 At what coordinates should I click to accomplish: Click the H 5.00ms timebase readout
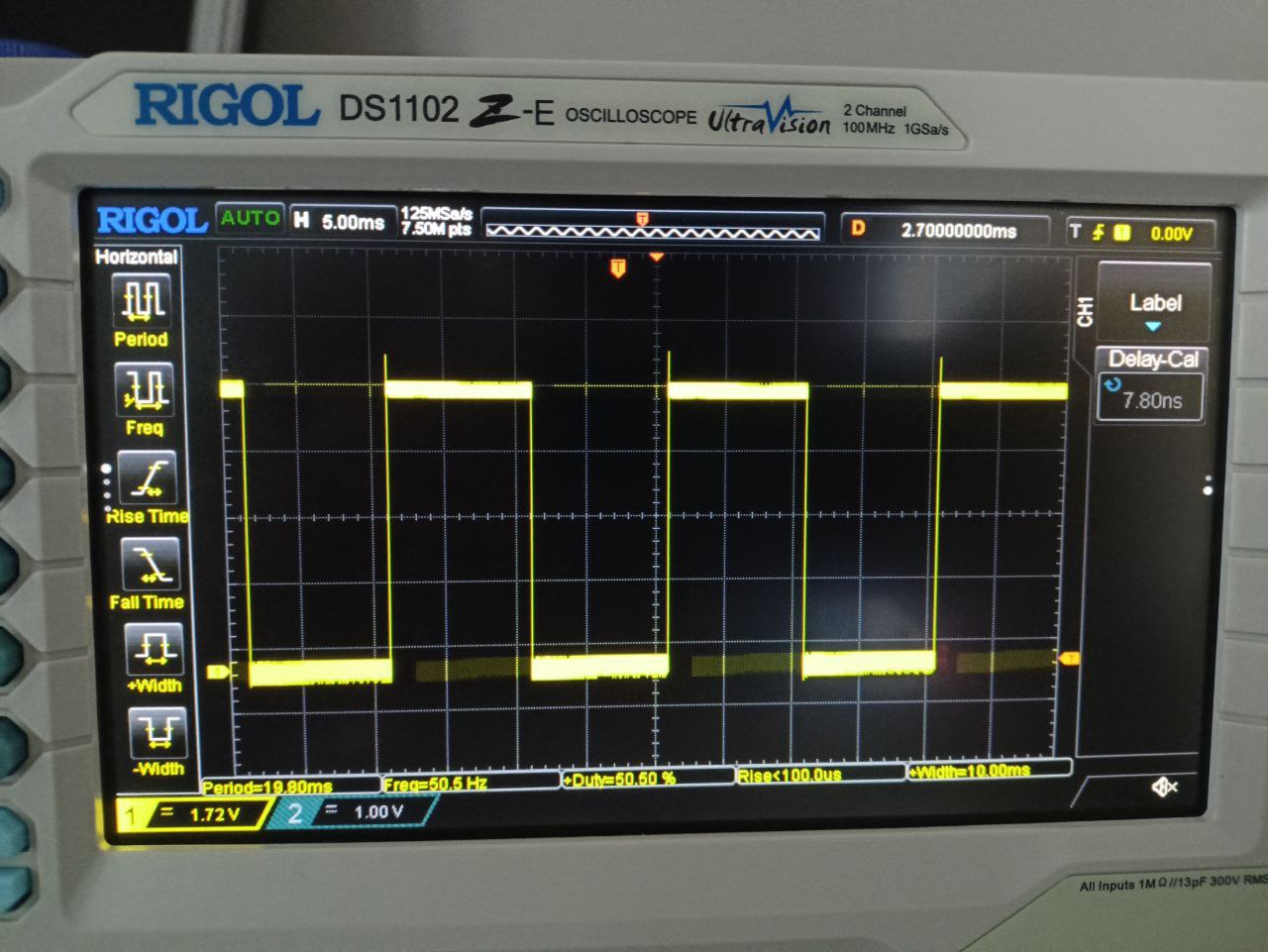point(340,221)
